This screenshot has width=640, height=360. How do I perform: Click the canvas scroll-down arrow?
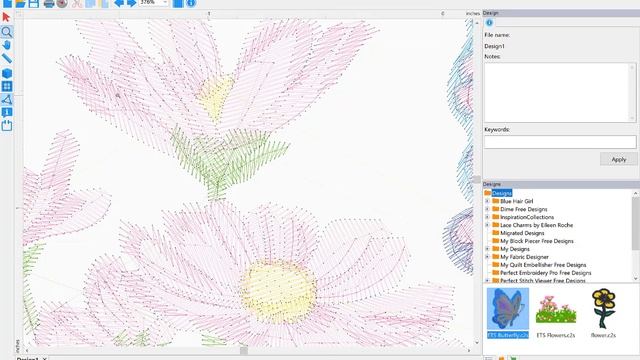pyautogui.click(x=476, y=343)
